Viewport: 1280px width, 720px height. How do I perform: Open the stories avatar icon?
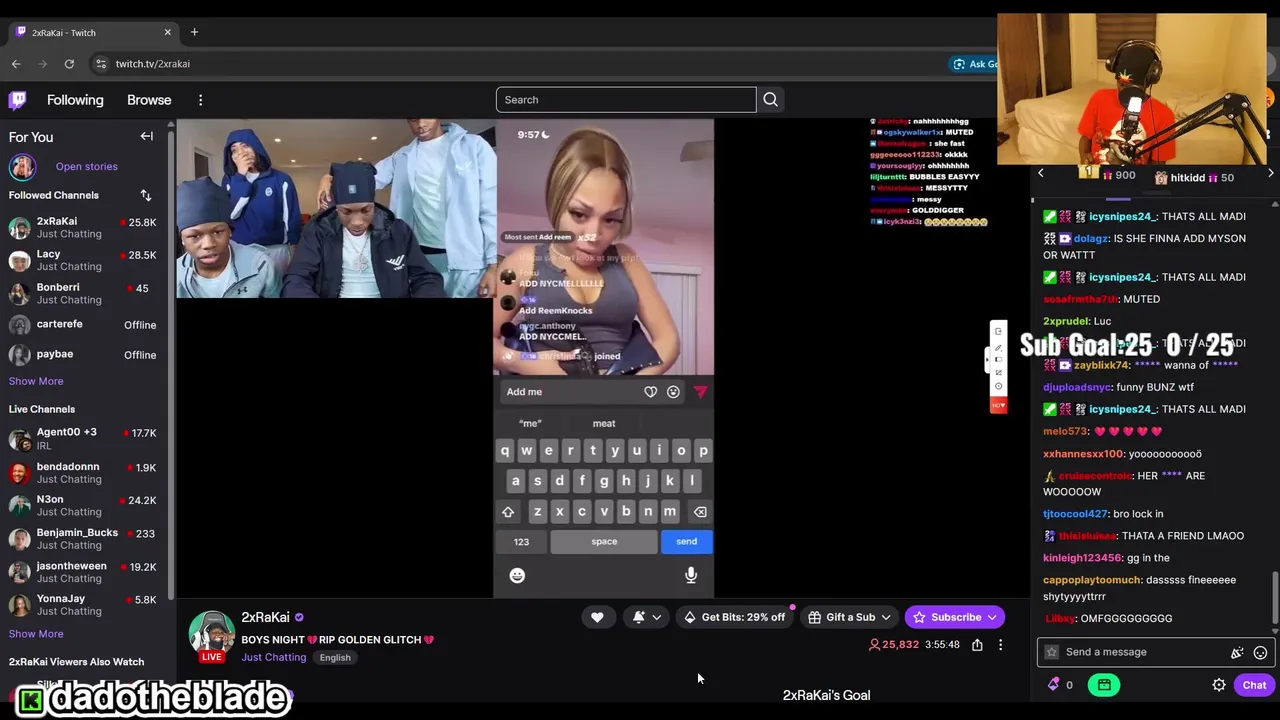[22, 167]
